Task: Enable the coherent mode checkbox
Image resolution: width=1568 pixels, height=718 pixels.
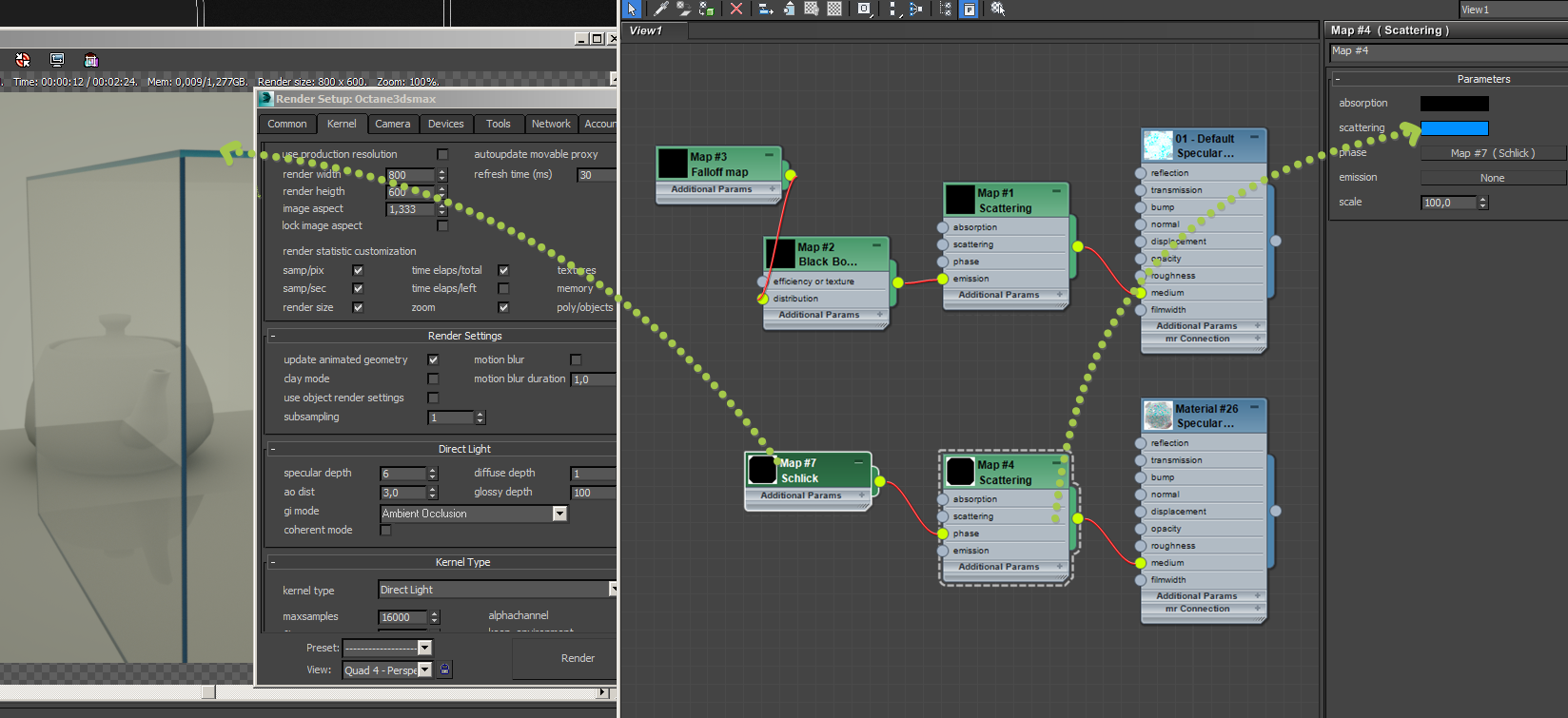Action: (x=385, y=530)
